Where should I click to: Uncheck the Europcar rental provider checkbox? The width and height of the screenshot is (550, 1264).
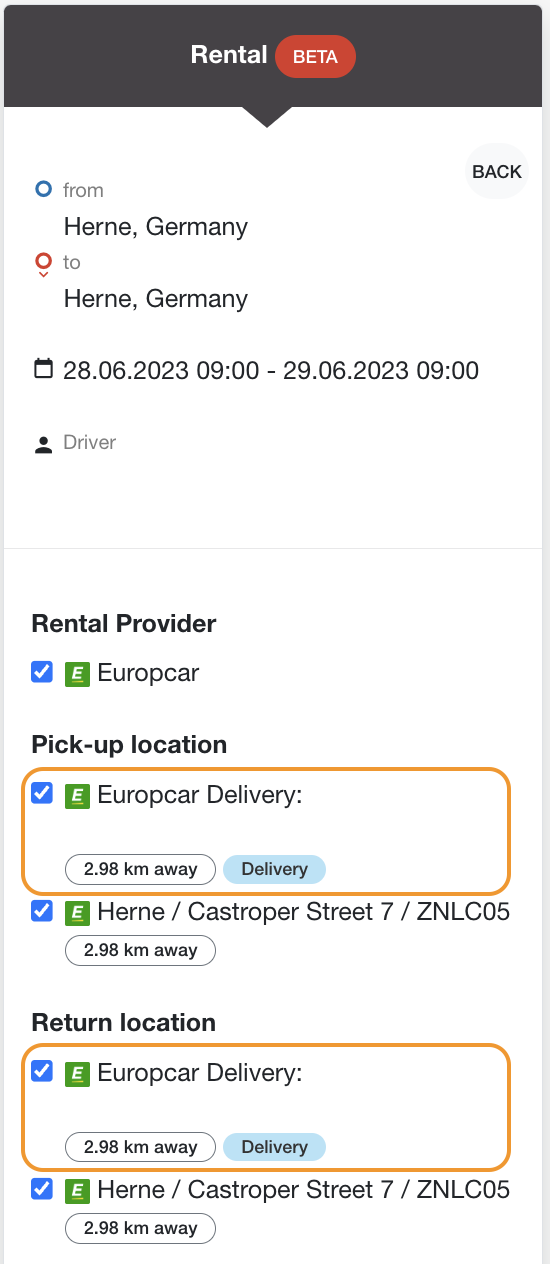pyautogui.click(x=42, y=672)
